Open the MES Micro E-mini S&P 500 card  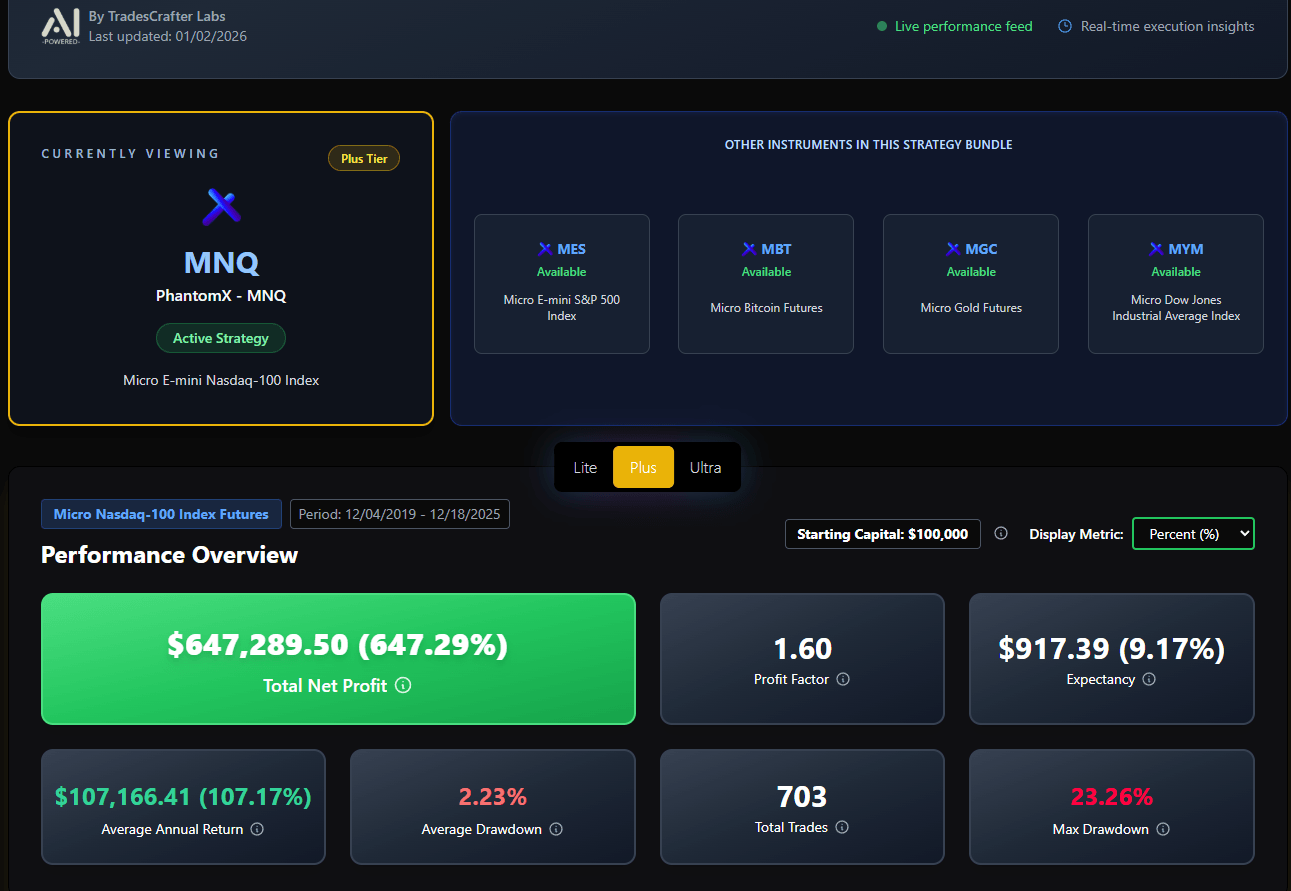[562, 284]
